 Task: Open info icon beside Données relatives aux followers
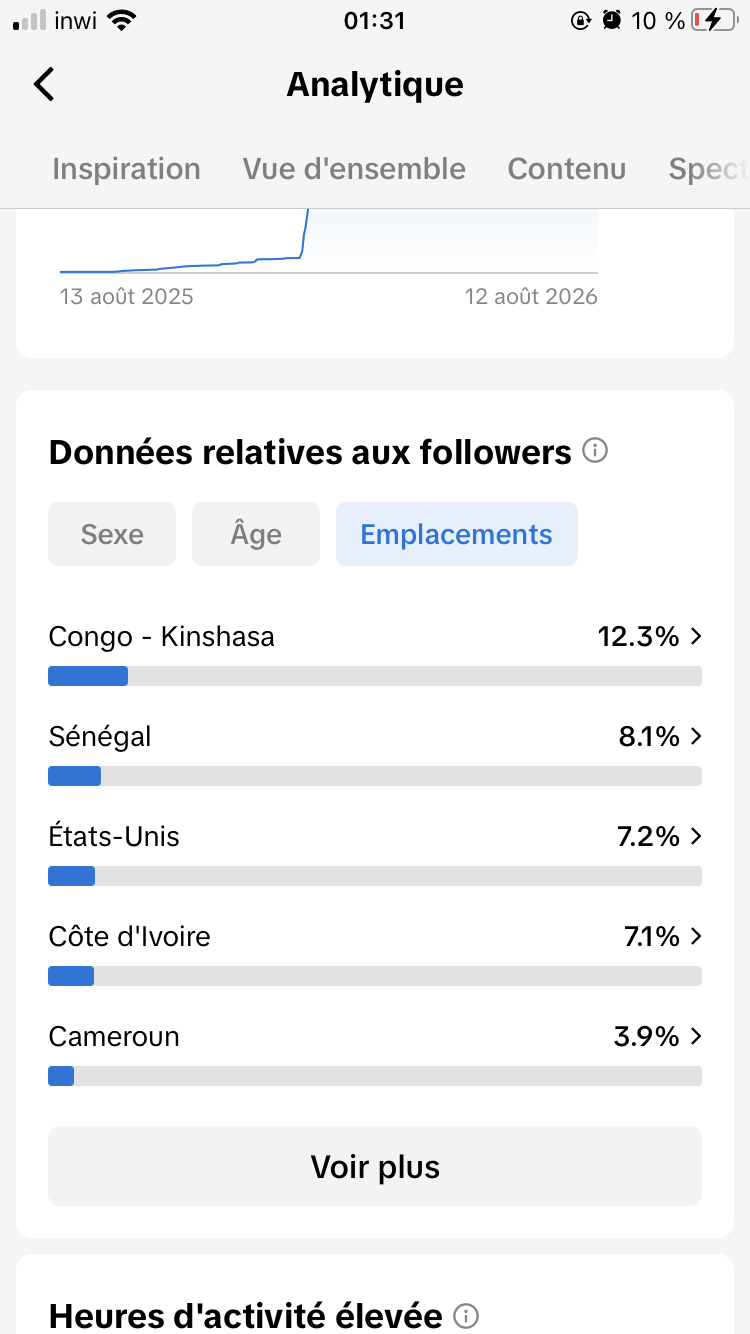coord(595,452)
